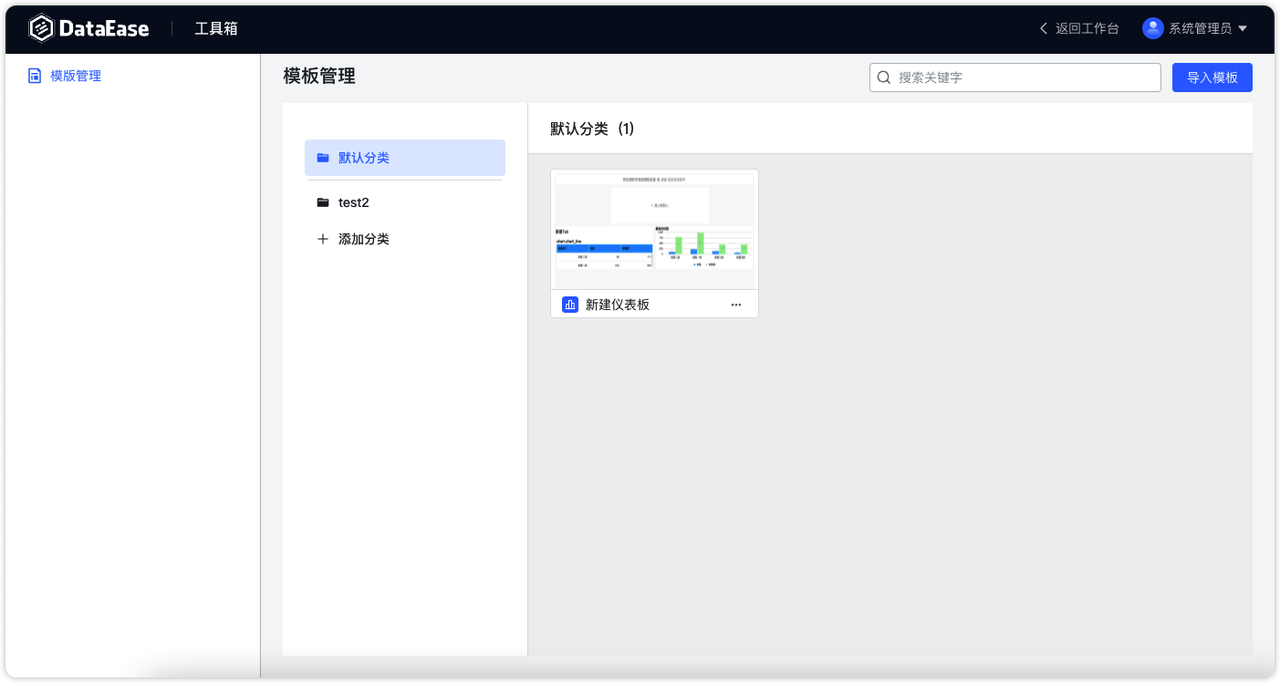1280x683 pixels.
Task: Click the 默认分类 (1) heading
Action: click(x=592, y=129)
